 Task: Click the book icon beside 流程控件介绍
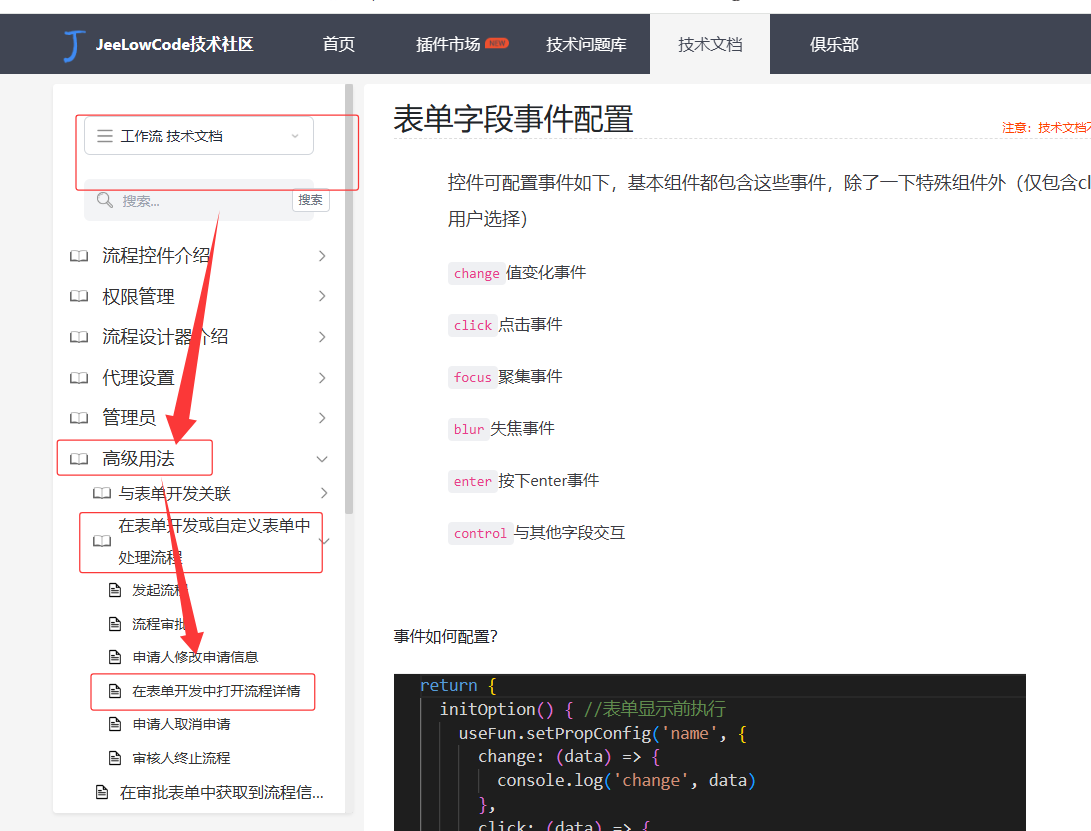[x=79, y=256]
